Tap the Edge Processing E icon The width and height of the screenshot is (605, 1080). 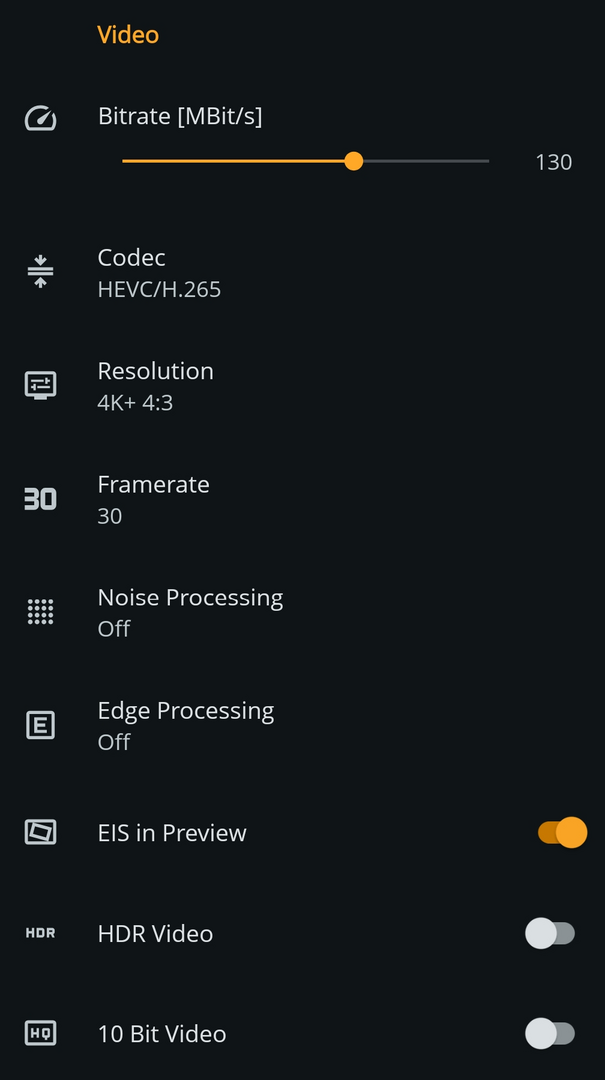tap(40, 725)
